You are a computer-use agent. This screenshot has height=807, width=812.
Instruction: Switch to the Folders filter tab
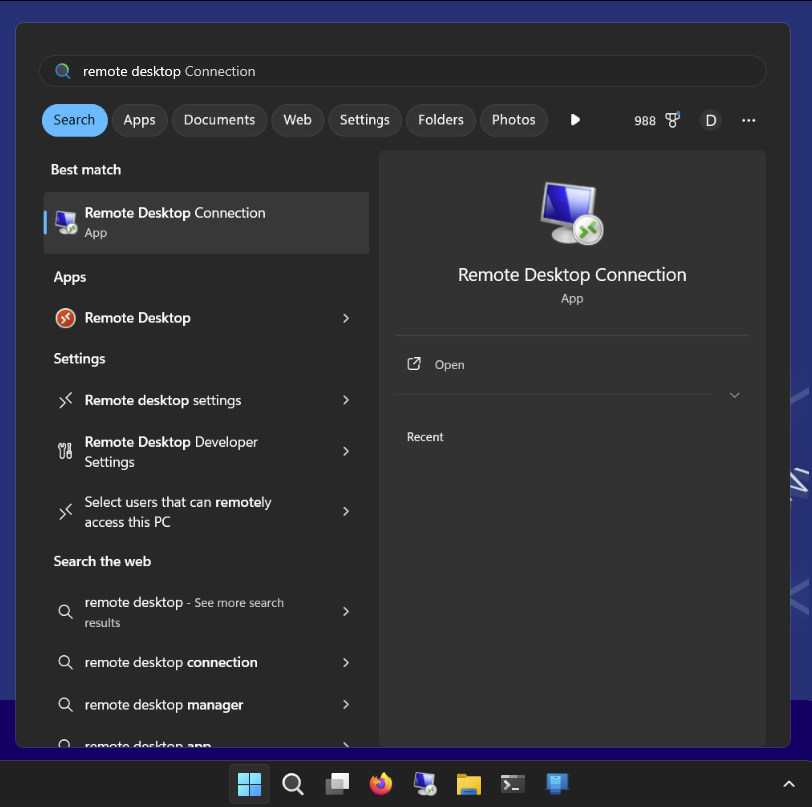pyautogui.click(x=441, y=120)
